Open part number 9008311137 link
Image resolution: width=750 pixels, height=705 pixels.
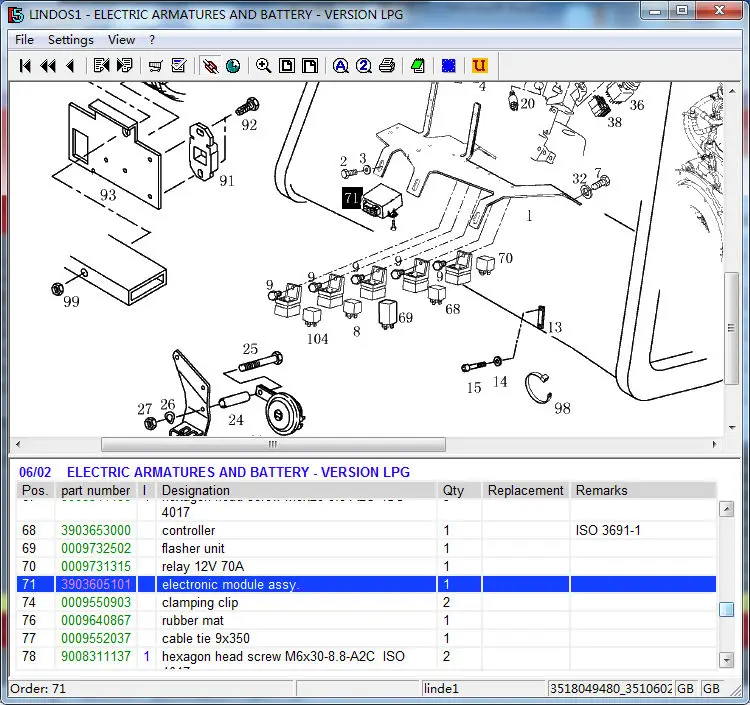(x=96, y=656)
